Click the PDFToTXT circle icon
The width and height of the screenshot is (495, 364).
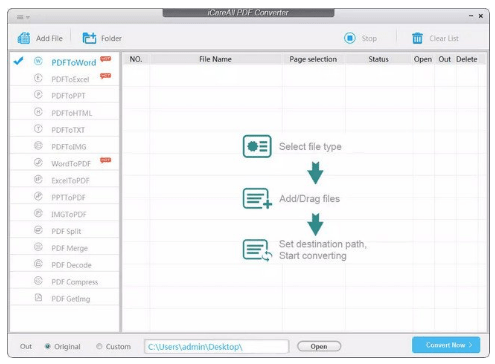38,129
